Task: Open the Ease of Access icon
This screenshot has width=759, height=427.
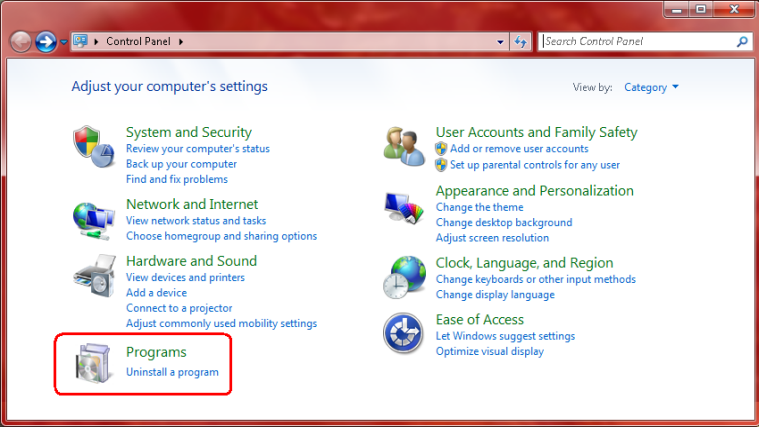Action: click(x=403, y=333)
